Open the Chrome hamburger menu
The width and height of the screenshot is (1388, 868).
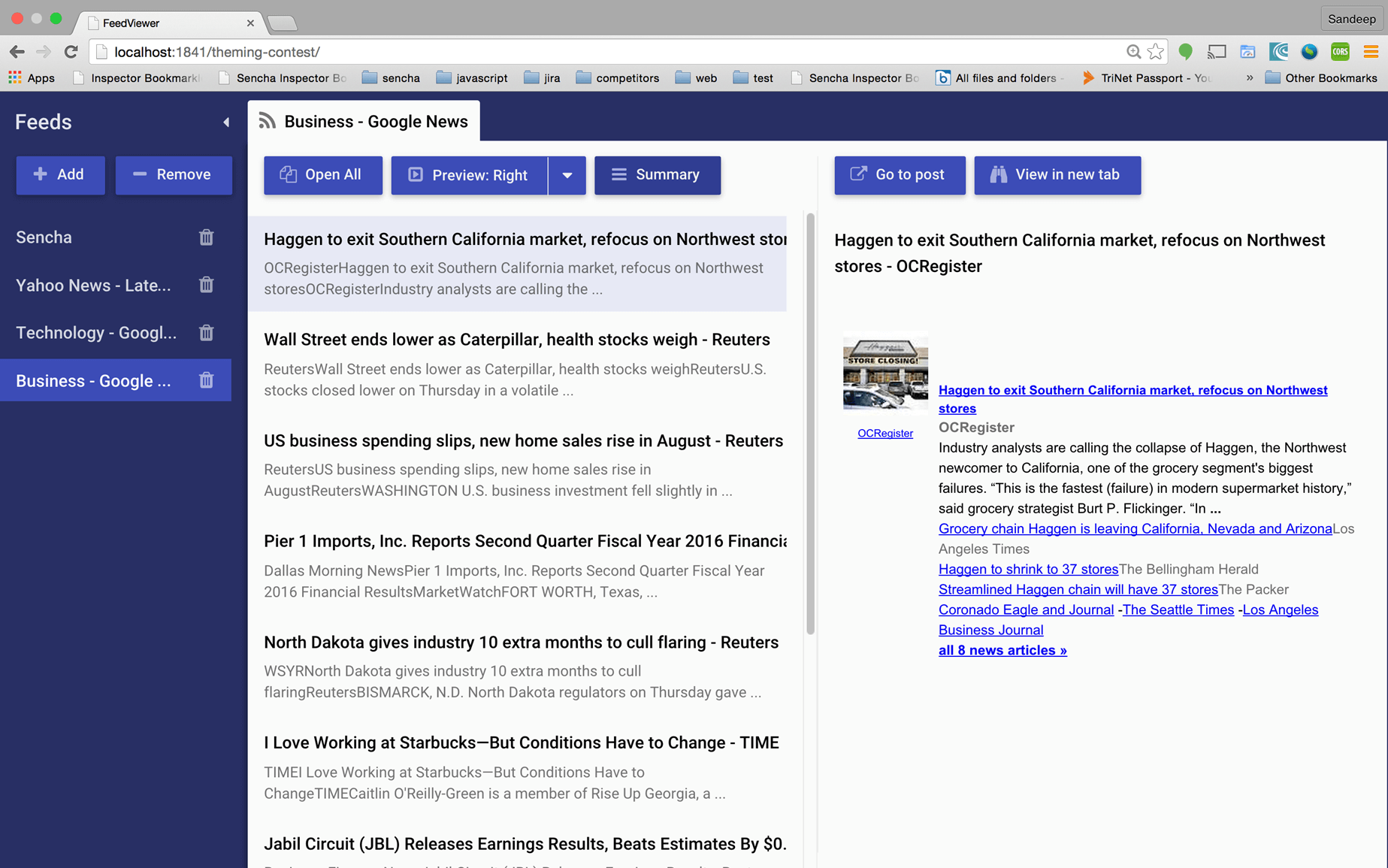click(1371, 52)
